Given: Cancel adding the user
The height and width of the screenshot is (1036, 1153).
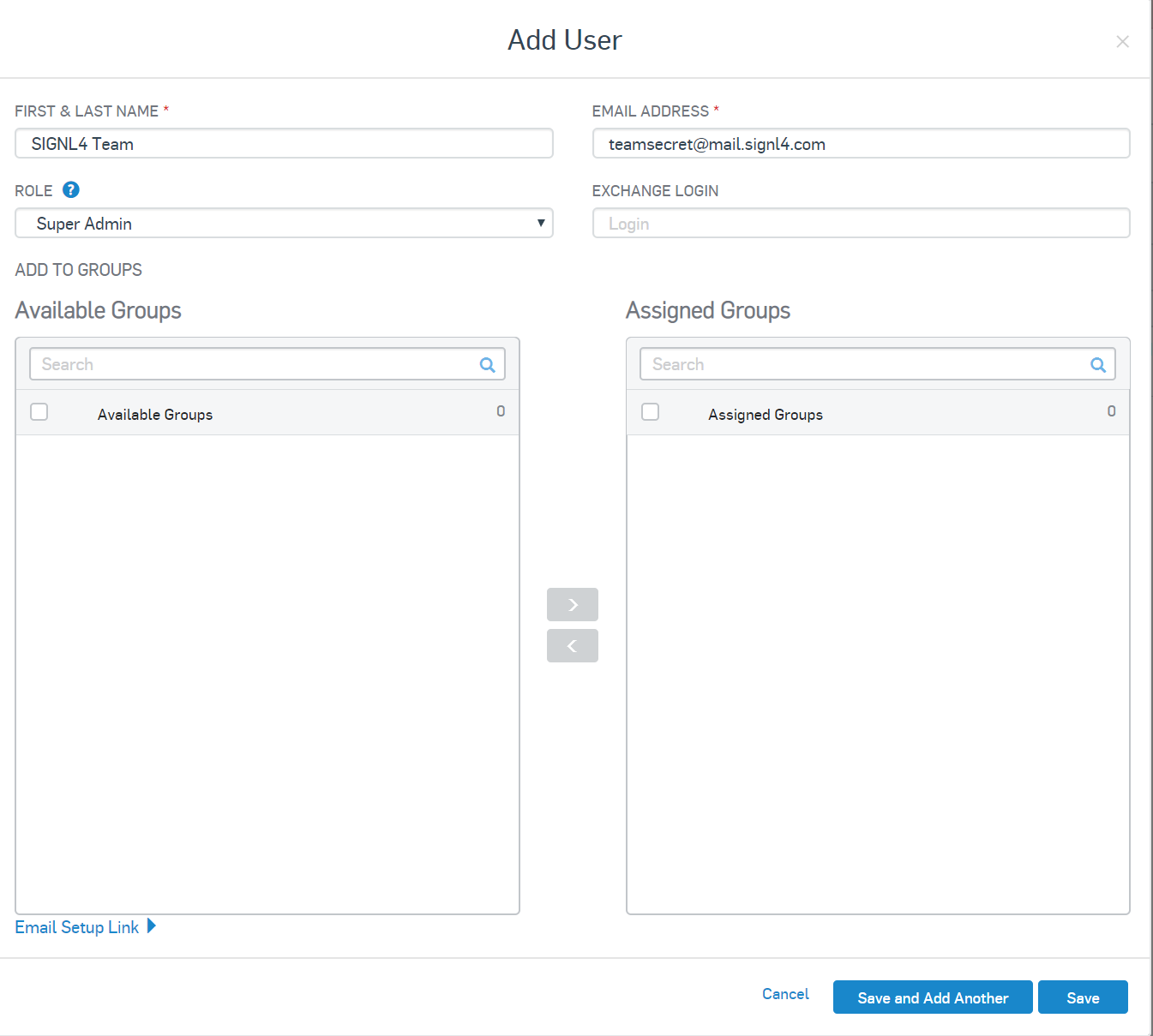Looking at the screenshot, I should pyautogui.click(x=785, y=994).
